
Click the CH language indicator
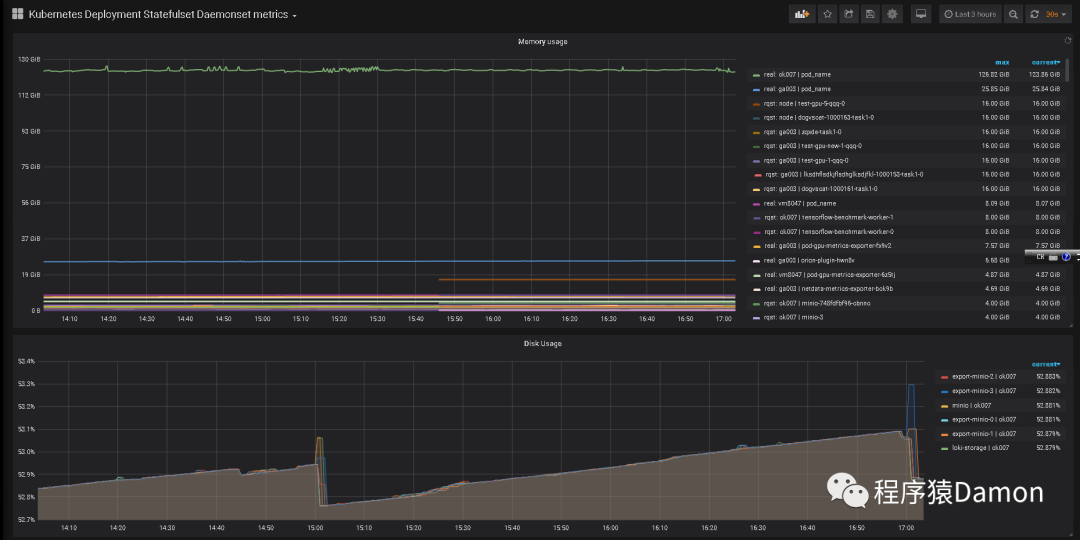[1040, 257]
